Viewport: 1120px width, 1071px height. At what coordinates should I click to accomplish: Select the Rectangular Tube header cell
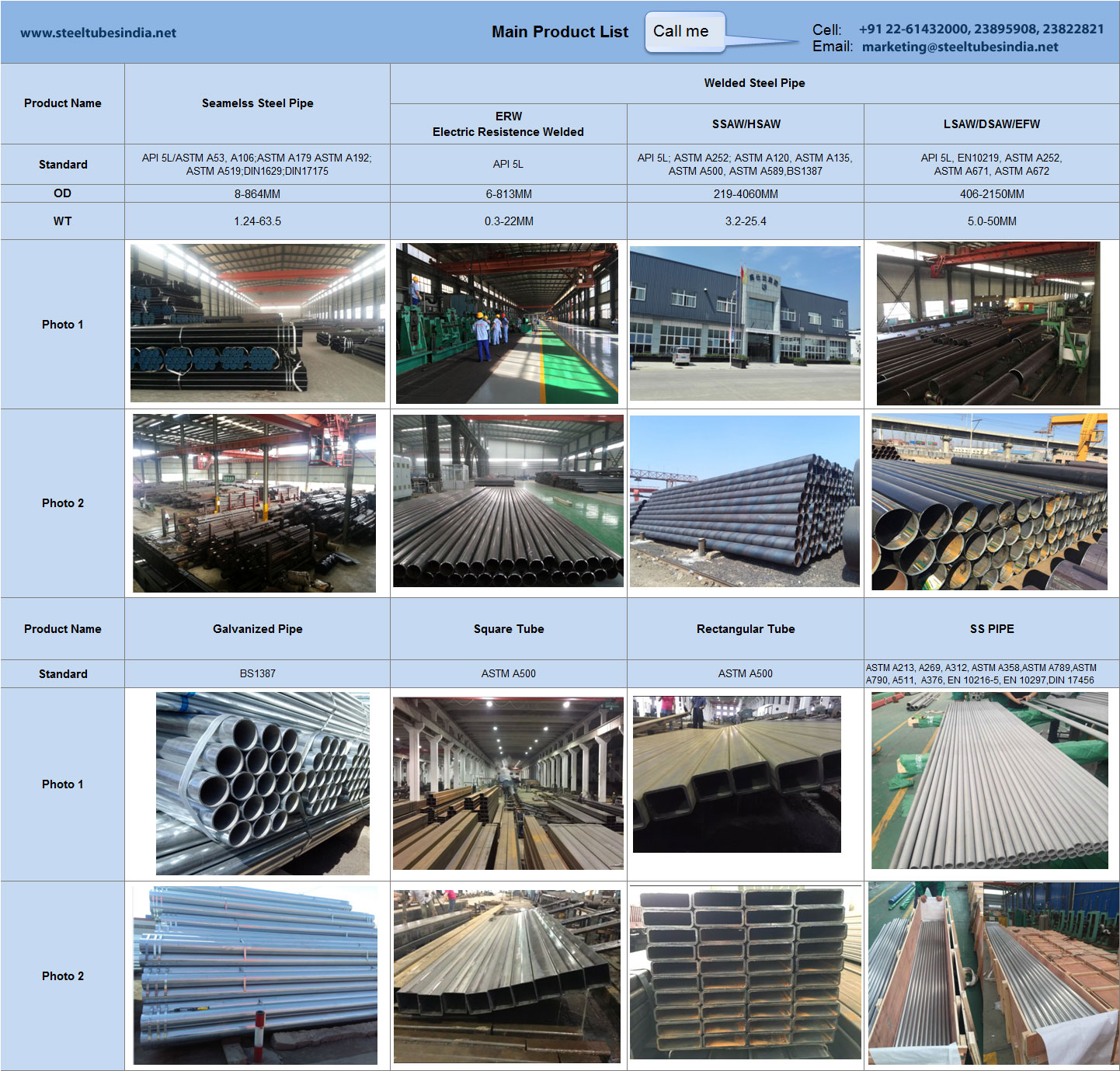[x=746, y=629]
